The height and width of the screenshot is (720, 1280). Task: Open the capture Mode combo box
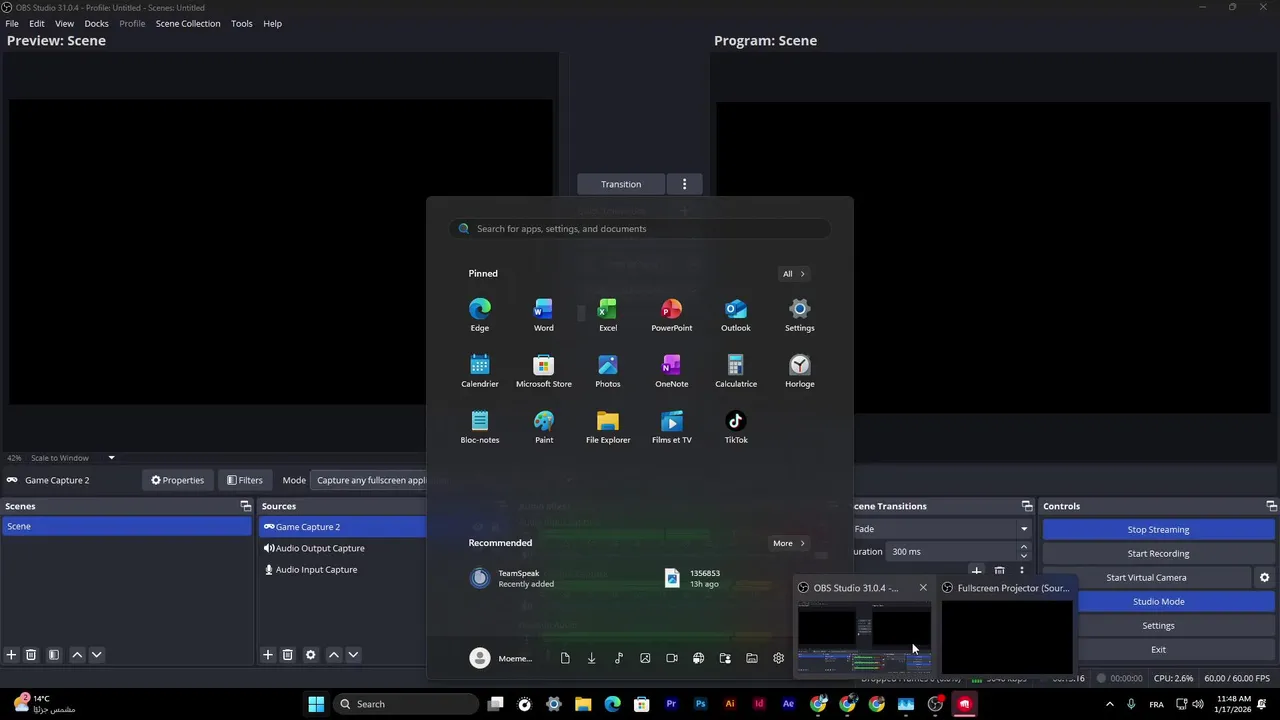pos(369,480)
